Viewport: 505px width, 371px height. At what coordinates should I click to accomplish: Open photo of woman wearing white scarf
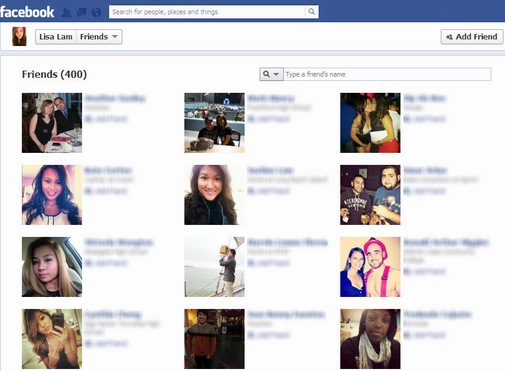coord(370,339)
